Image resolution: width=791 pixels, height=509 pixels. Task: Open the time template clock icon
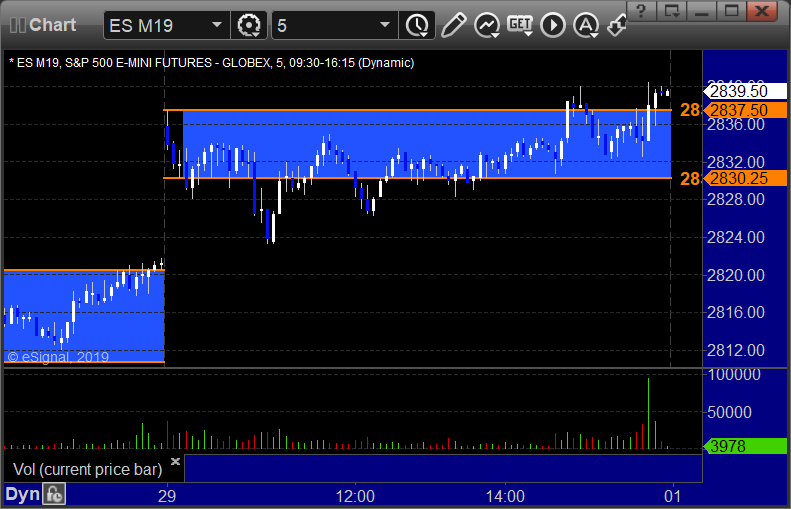pyautogui.click(x=417, y=25)
